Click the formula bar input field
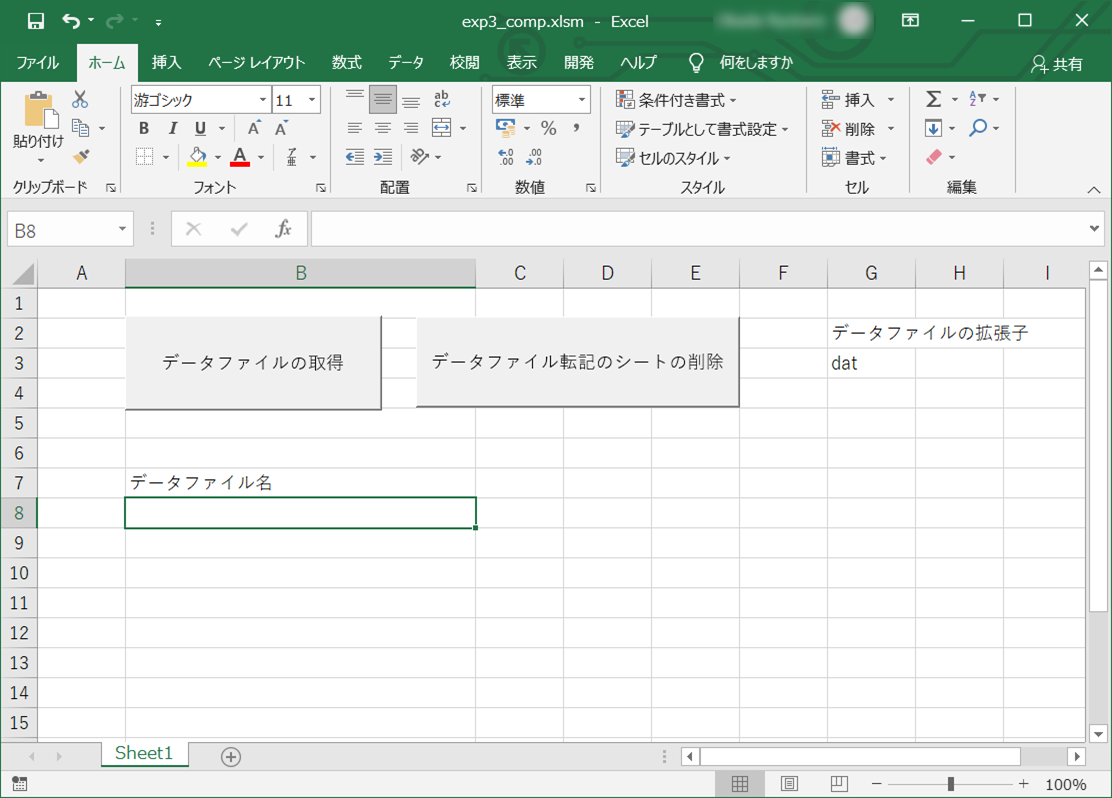Image resolution: width=1112 pixels, height=798 pixels. pos(699,229)
